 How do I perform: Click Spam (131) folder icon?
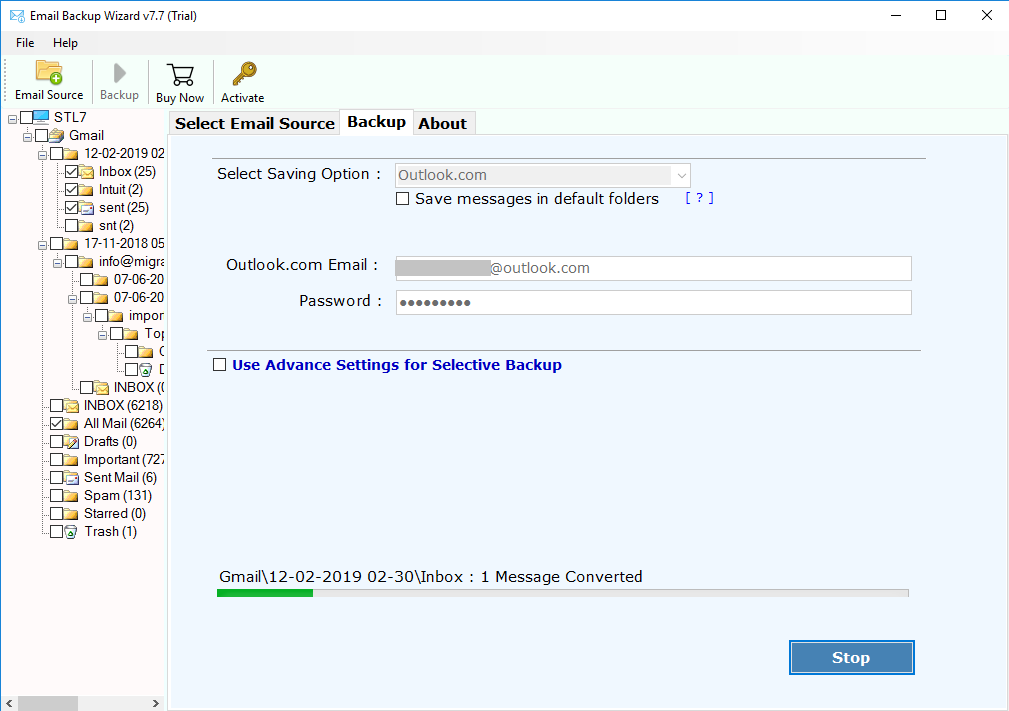tap(71, 496)
